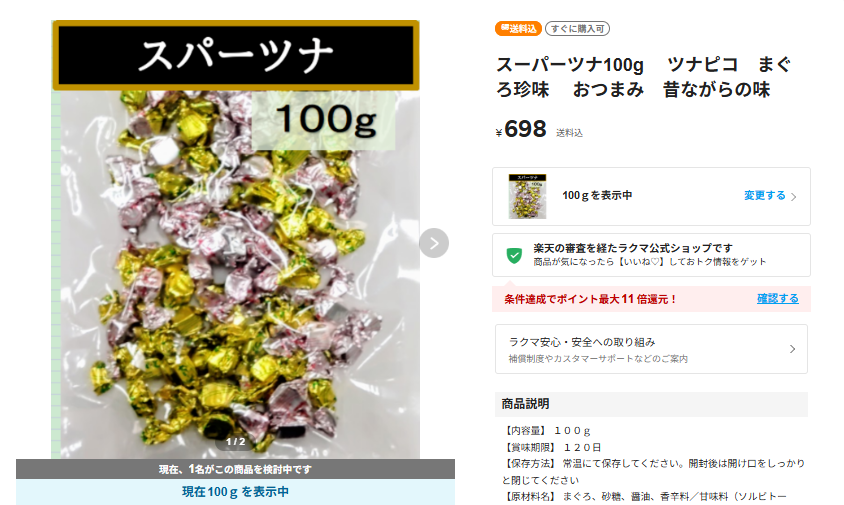The image size is (844, 505).
Task: Click the 現在、1名がこの商品を検討中です notice
Action: [x=235, y=469]
